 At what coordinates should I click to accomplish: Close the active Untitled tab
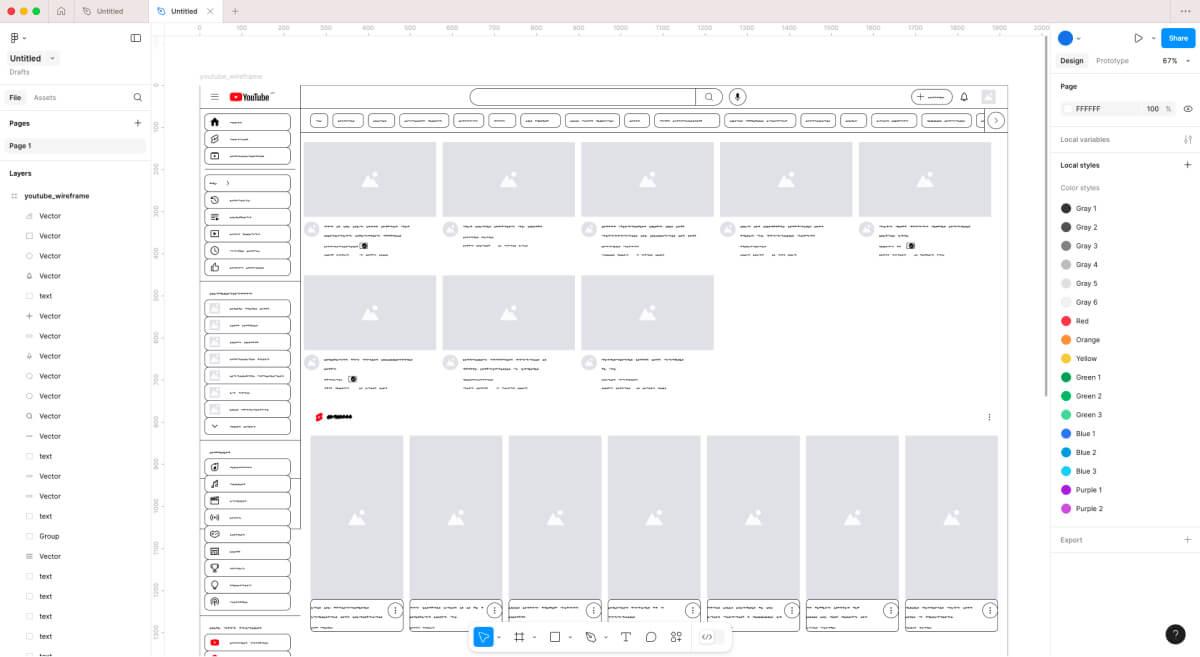tap(211, 11)
